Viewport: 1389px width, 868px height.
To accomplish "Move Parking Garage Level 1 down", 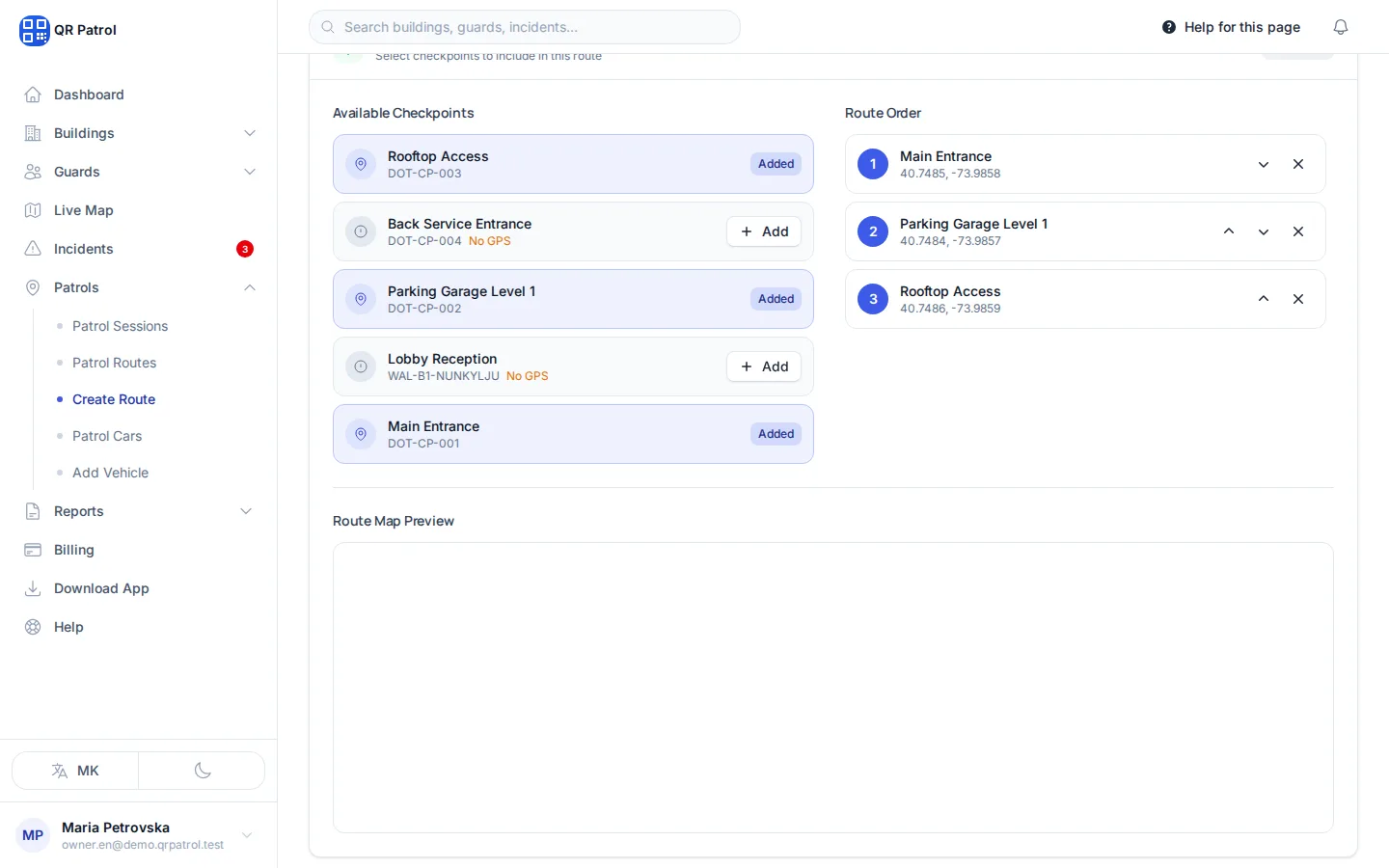I will [x=1264, y=231].
